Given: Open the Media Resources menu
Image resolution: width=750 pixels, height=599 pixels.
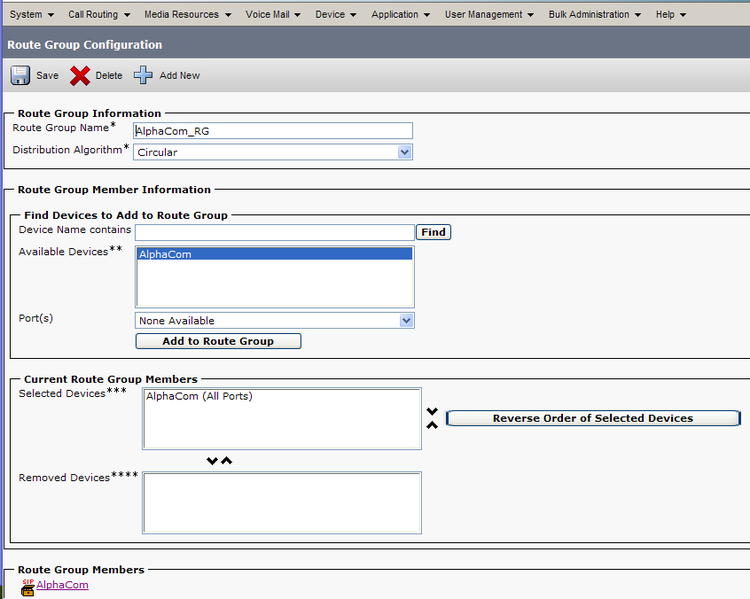Looking at the screenshot, I should pyautogui.click(x=187, y=15).
